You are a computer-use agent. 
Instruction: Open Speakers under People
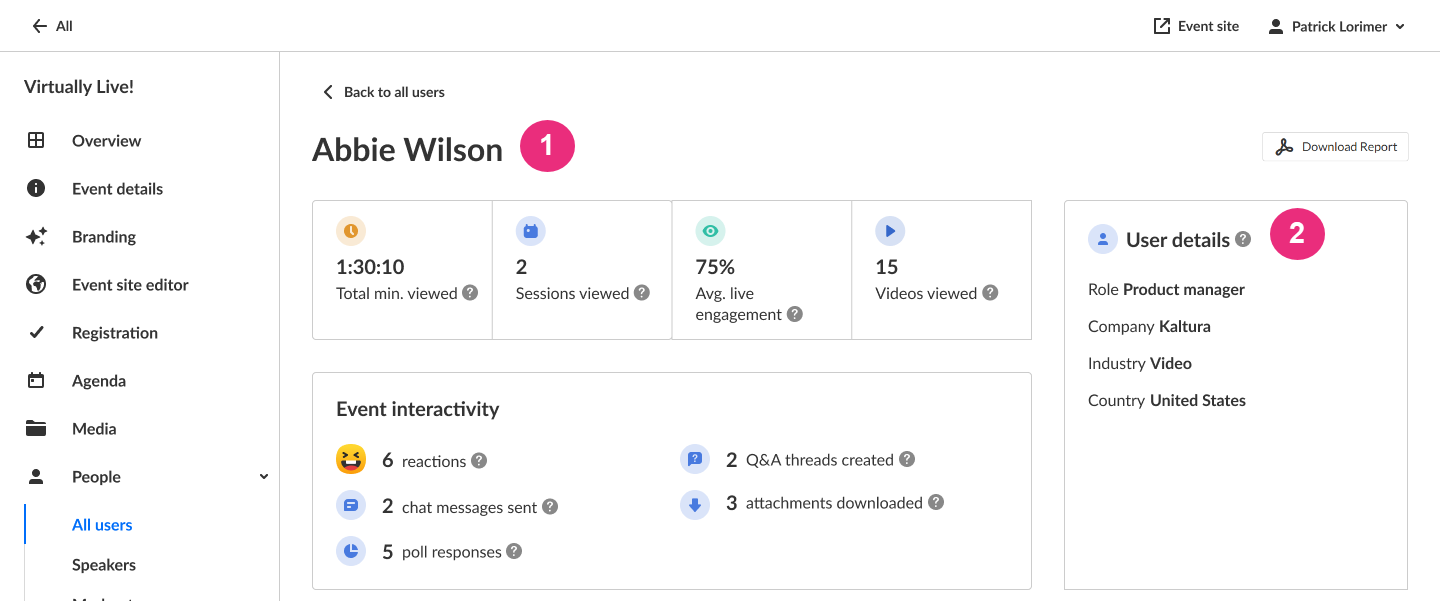[x=104, y=565]
